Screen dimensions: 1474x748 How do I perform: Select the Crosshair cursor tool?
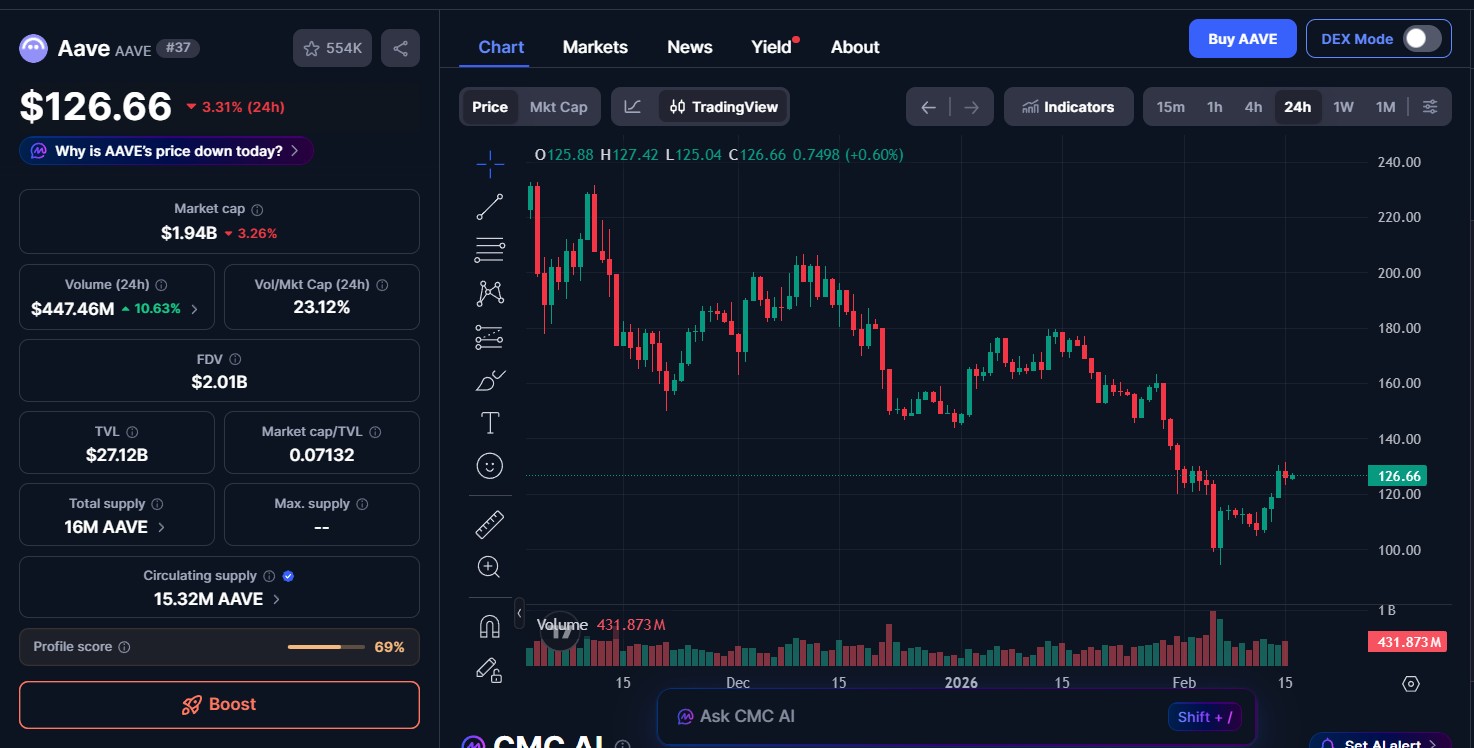click(490, 163)
